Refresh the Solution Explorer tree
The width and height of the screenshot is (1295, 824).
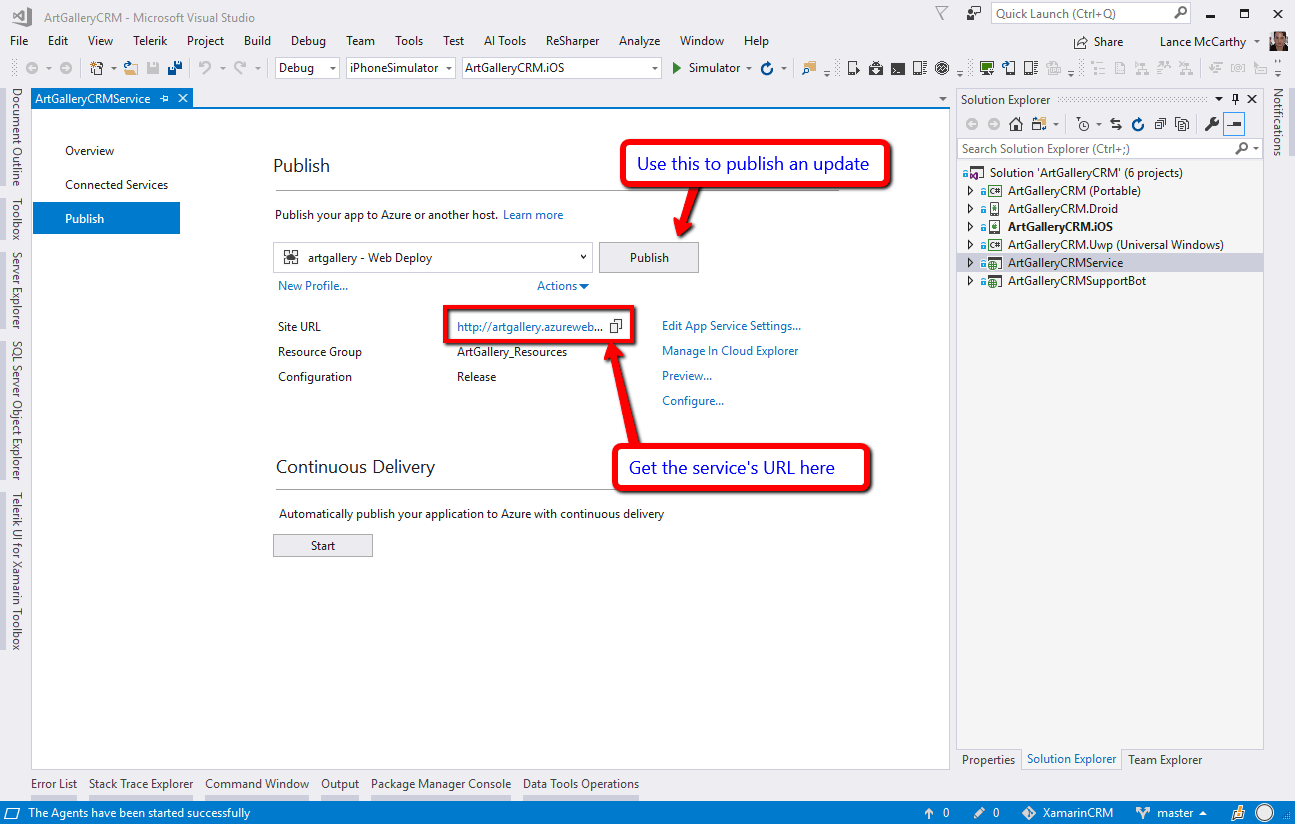pos(1138,124)
